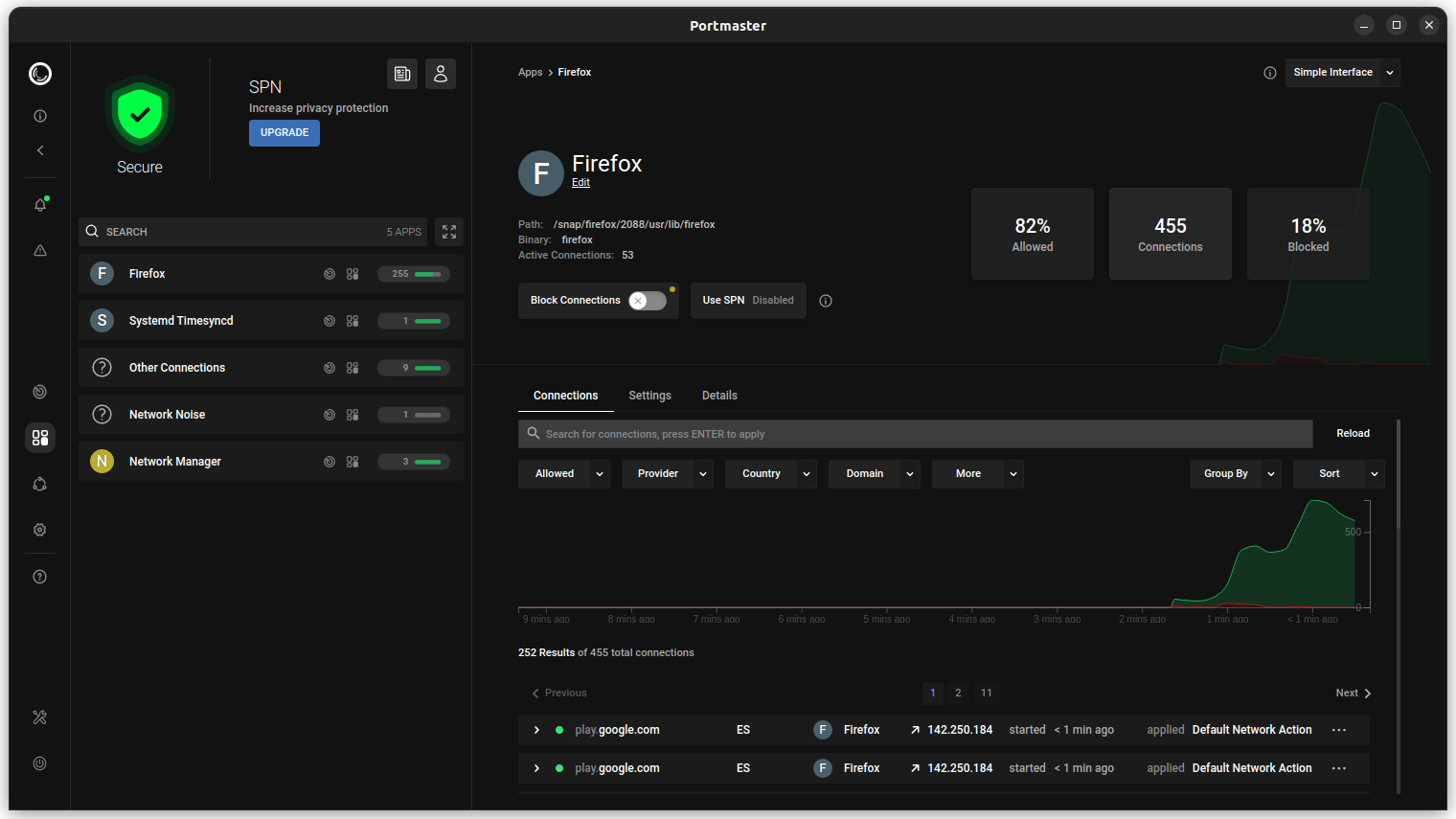The width and height of the screenshot is (1456, 819).
Task: Click the user account profile icon
Action: coord(441,74)
